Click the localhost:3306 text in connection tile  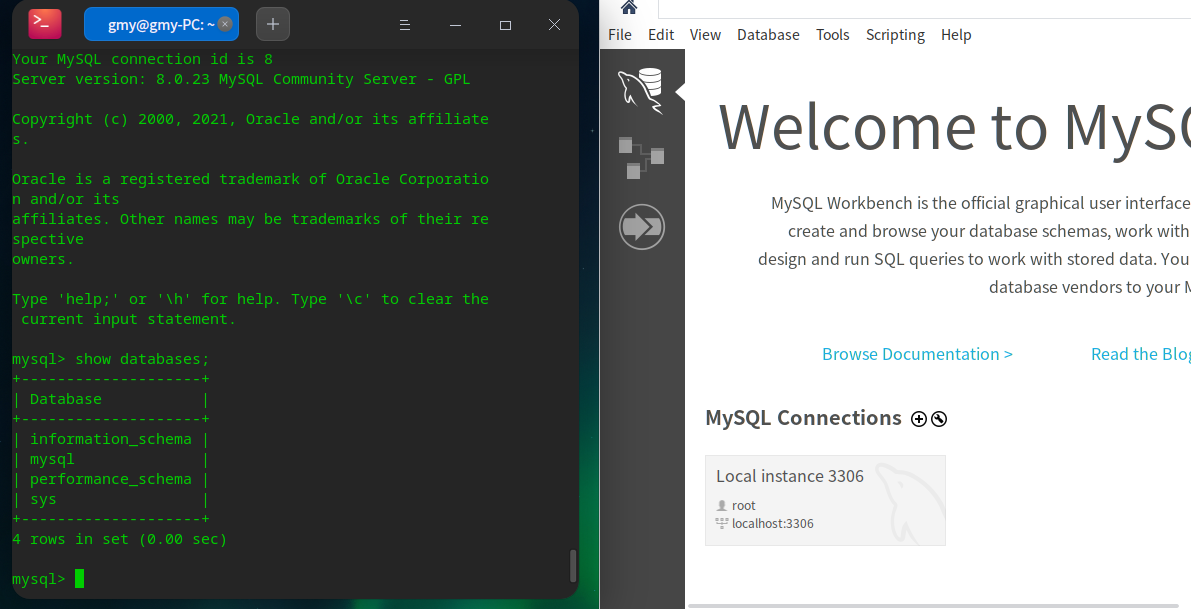coord(772,524)
